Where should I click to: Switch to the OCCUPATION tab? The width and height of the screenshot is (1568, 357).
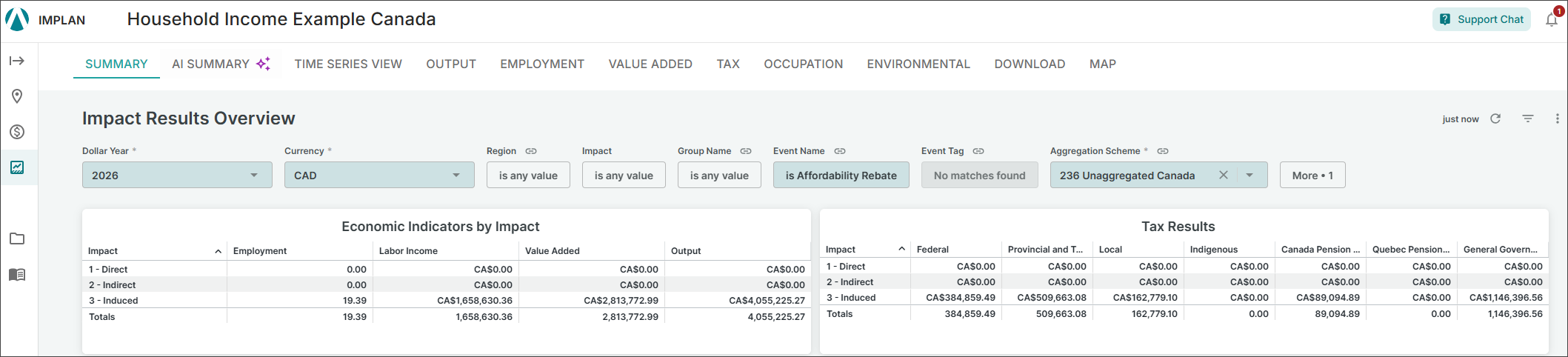click(x=804, y=64)
